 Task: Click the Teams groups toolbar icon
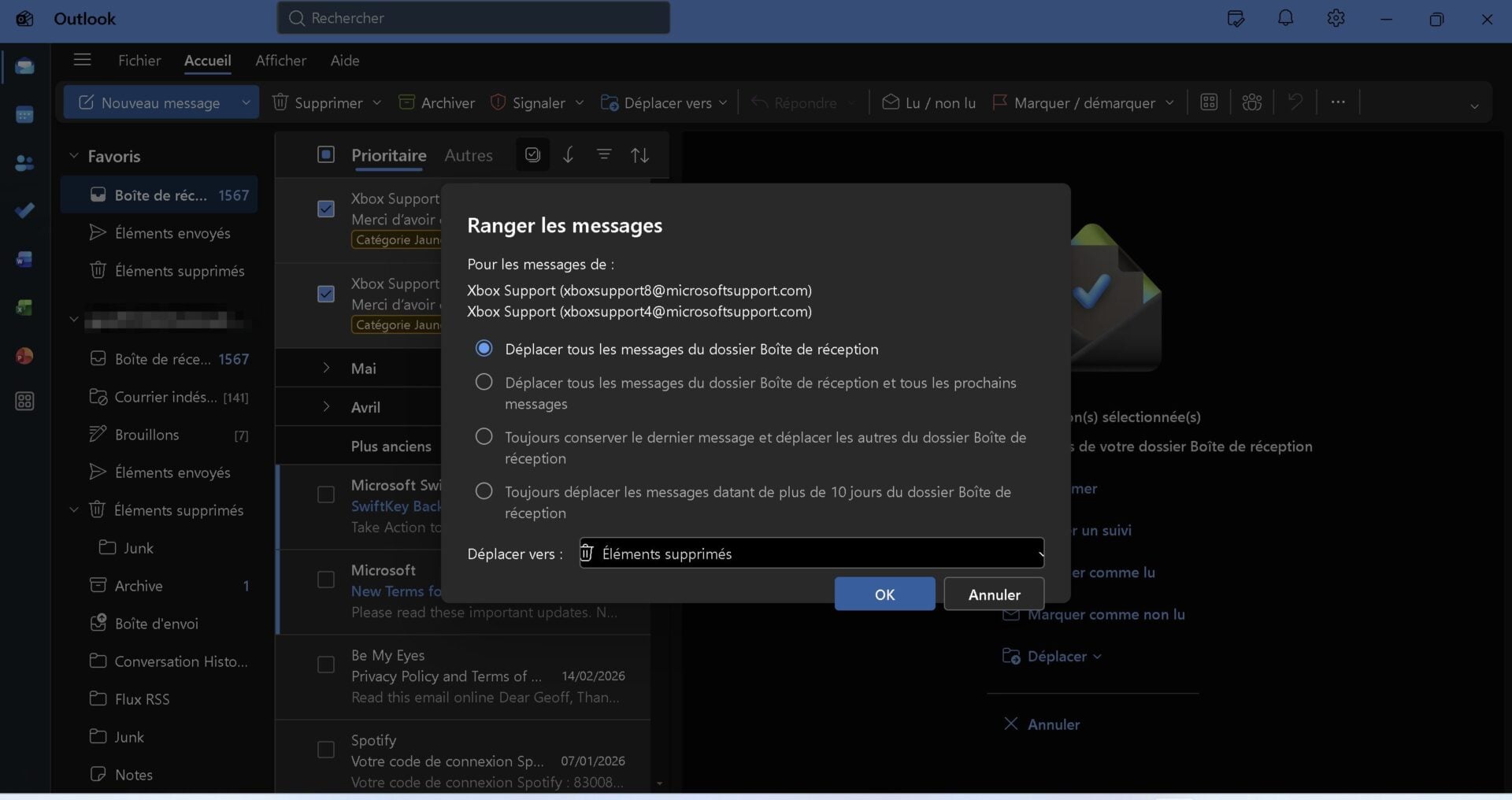pyautogui.click(x=1251, y=102)
